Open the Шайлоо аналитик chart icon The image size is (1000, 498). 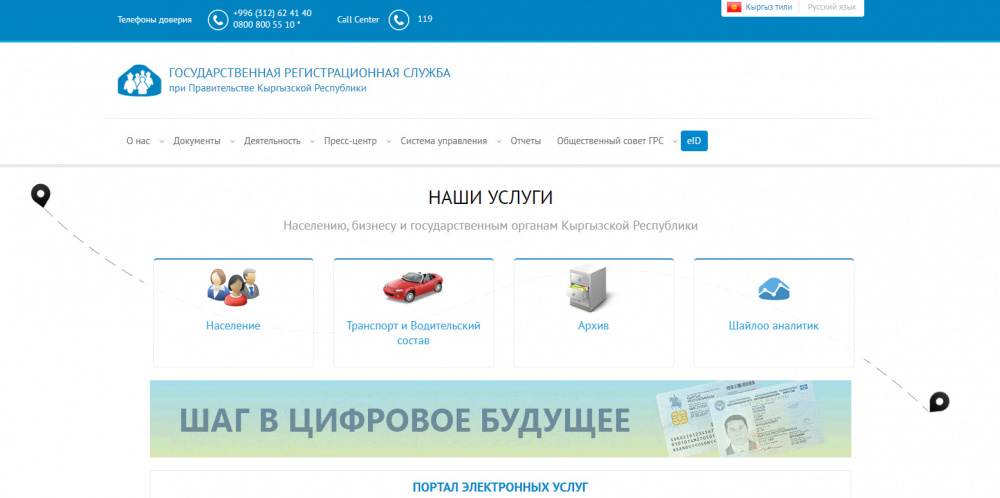point(774,289)
